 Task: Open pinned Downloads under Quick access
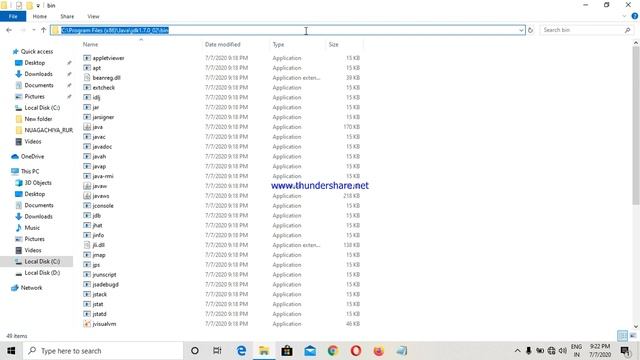pyautogui.click(x=38, y=74)
